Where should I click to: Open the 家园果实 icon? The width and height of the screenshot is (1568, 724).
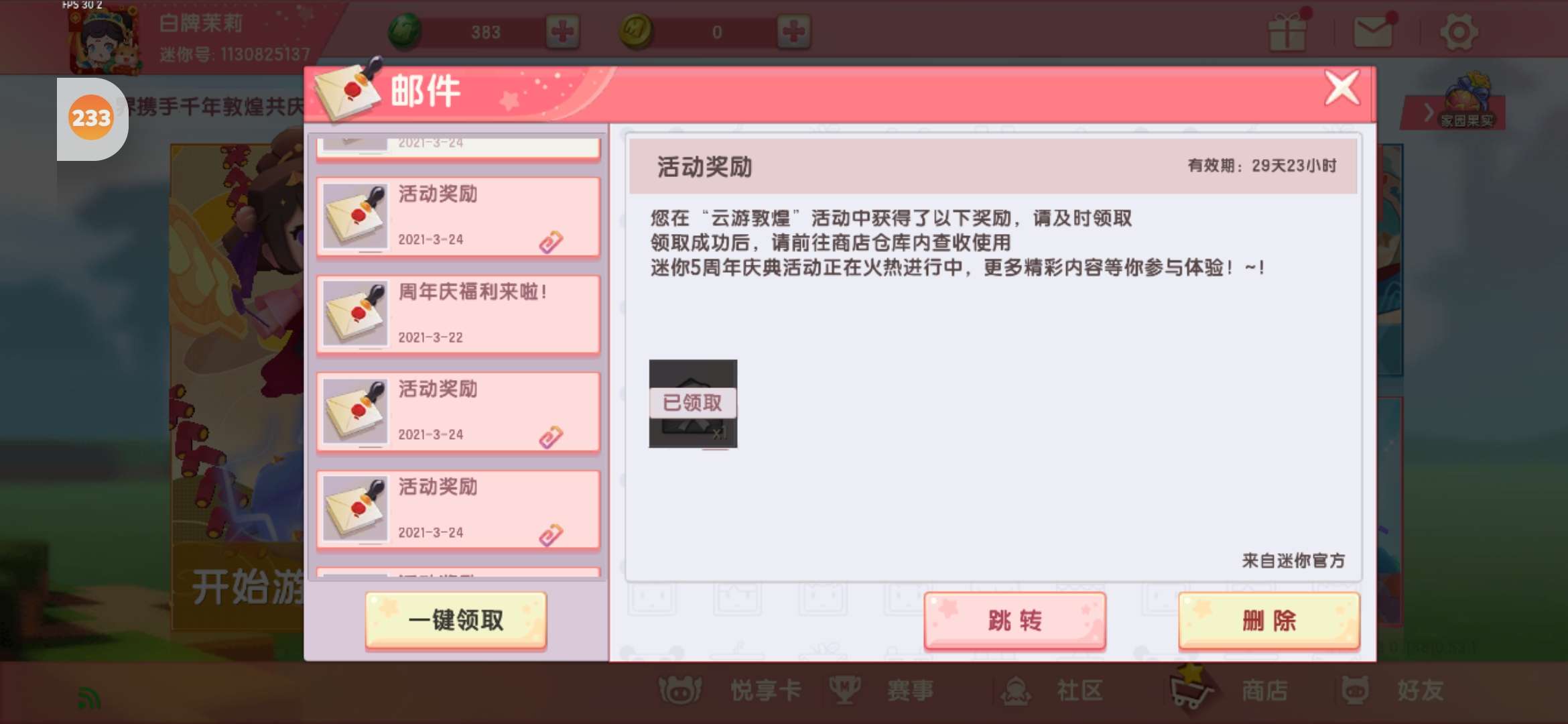(1467, 102)
